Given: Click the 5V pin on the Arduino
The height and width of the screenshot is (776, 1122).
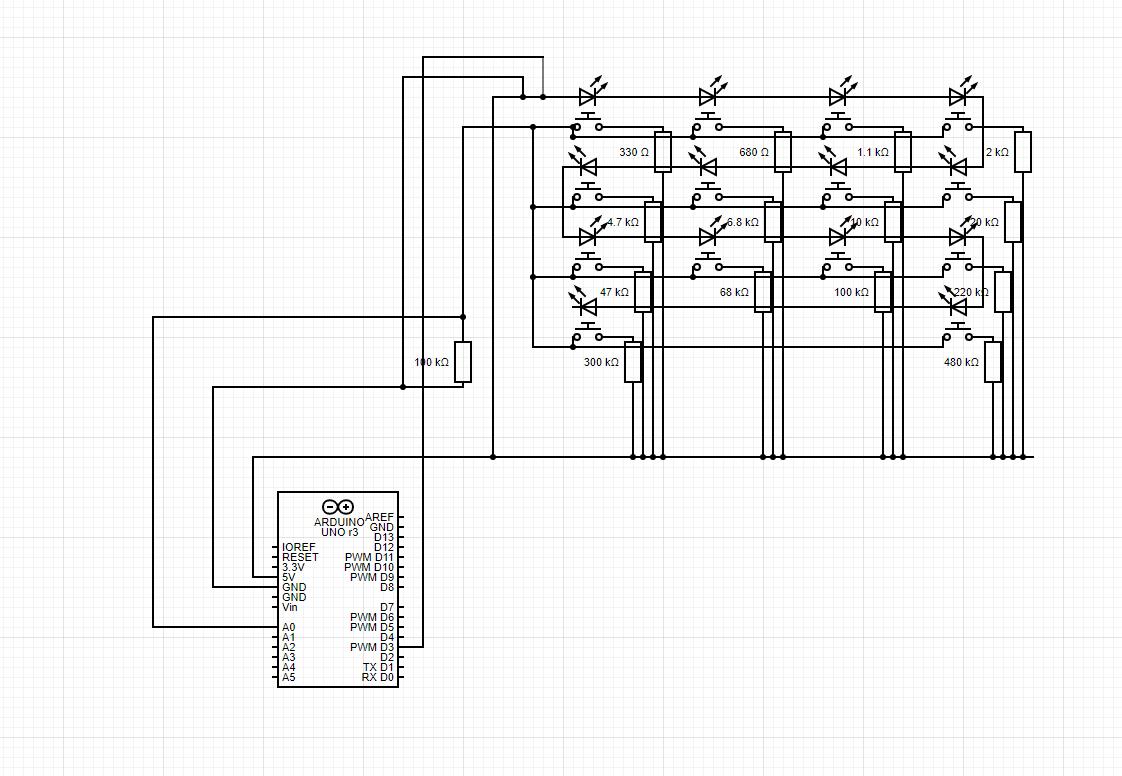Looking at the screenshot, I should (288, 577).
